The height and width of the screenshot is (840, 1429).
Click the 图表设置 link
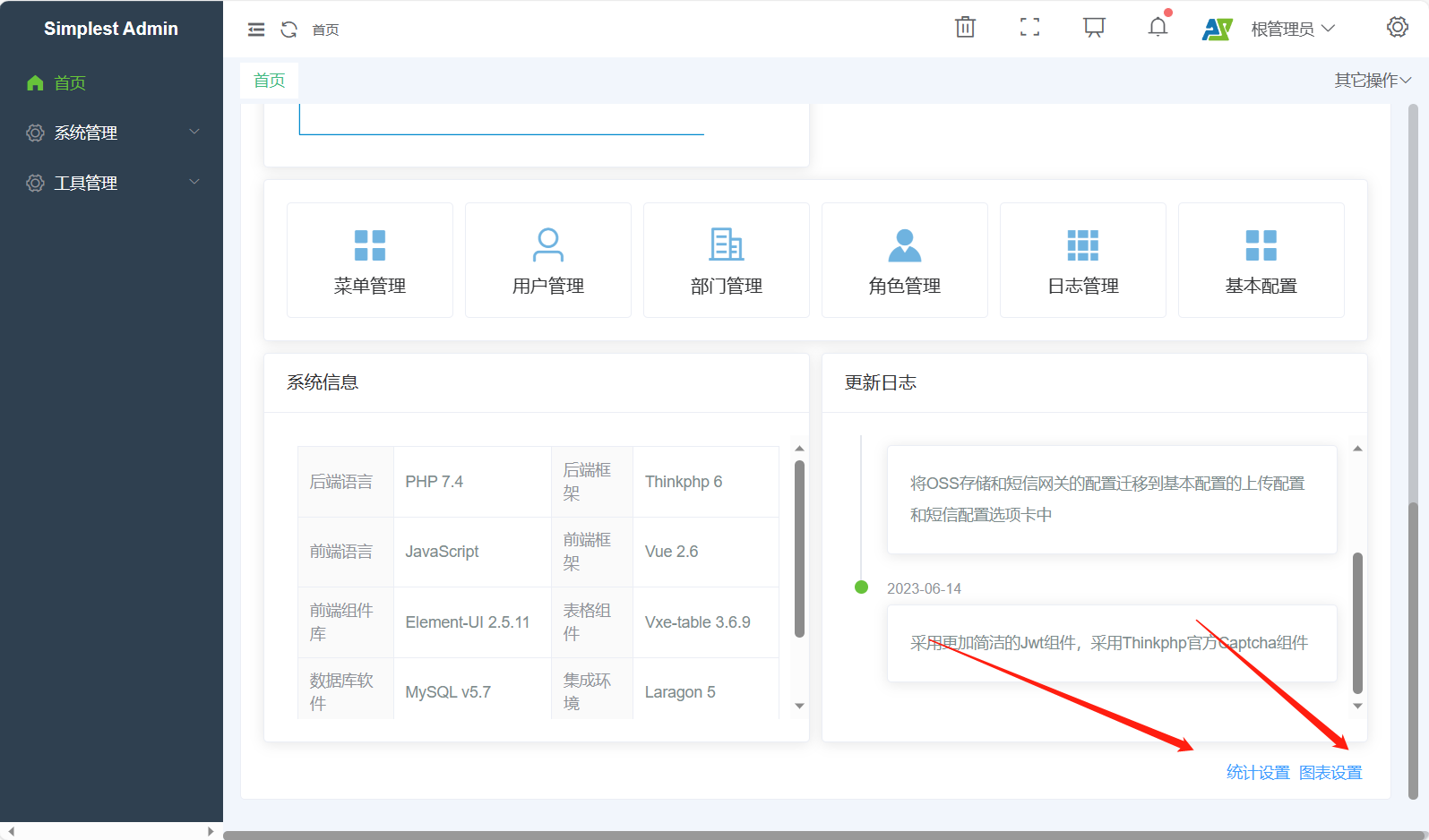point(1330,773)
